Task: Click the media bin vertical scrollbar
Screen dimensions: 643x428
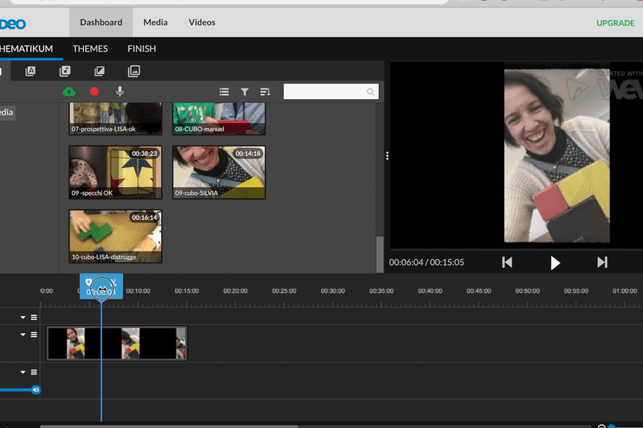Action: click(380, 253)
